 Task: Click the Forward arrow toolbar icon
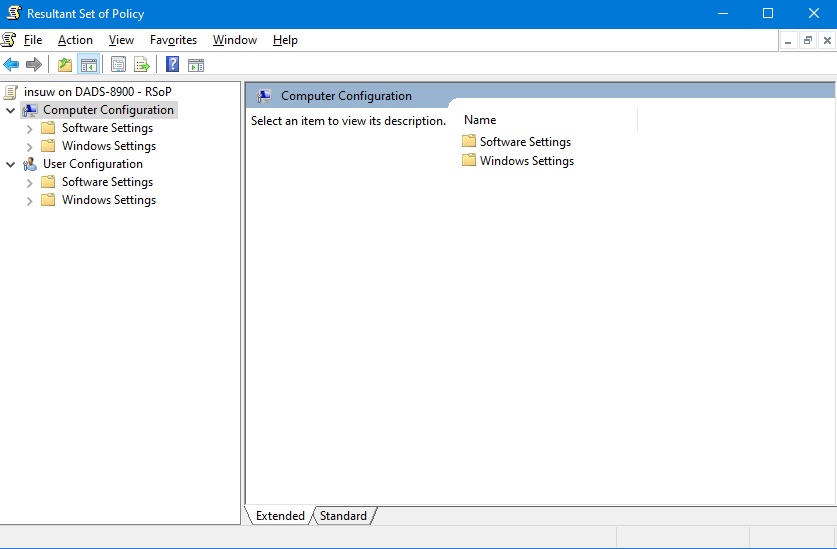tap(34, 65)
